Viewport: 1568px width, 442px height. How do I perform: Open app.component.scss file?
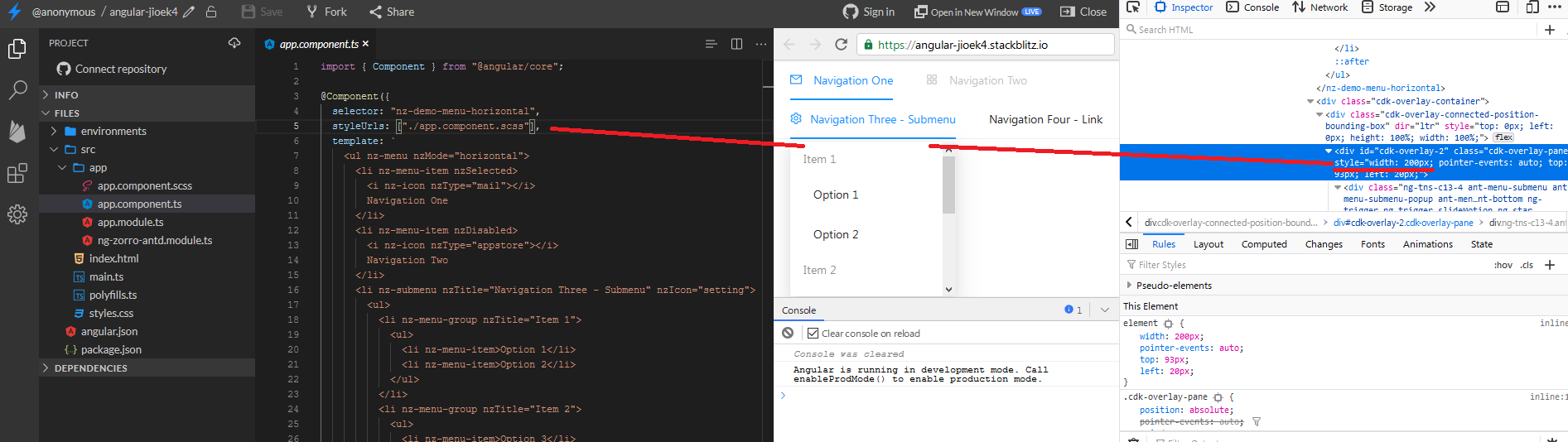coord(147,186)
